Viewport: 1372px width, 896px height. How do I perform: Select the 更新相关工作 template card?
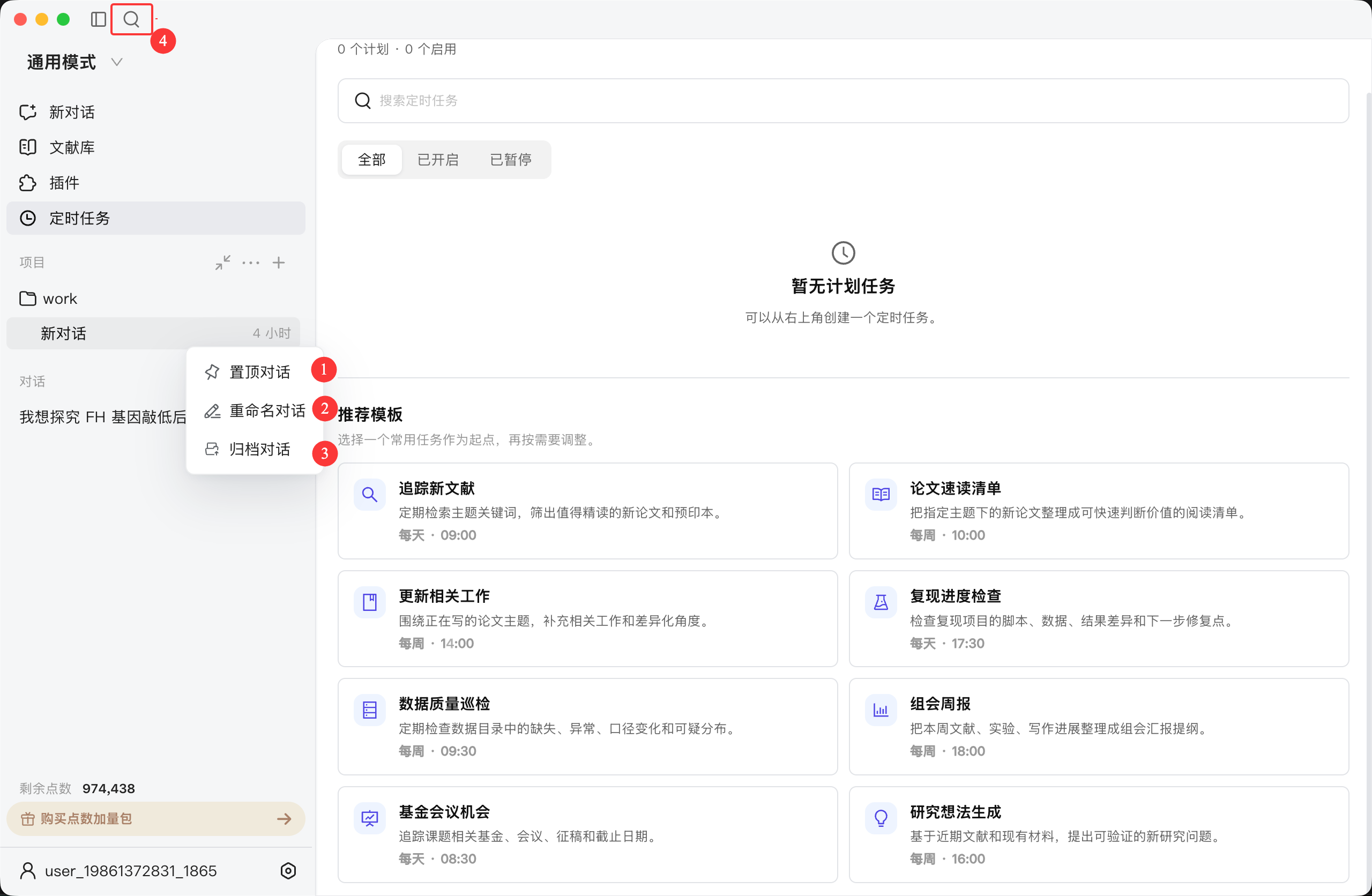pyautogui.click(x=587, y=618)
